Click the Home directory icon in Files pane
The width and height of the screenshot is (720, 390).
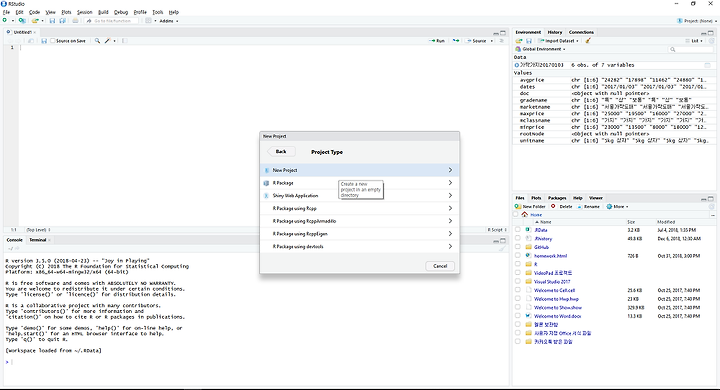point(524,215)
